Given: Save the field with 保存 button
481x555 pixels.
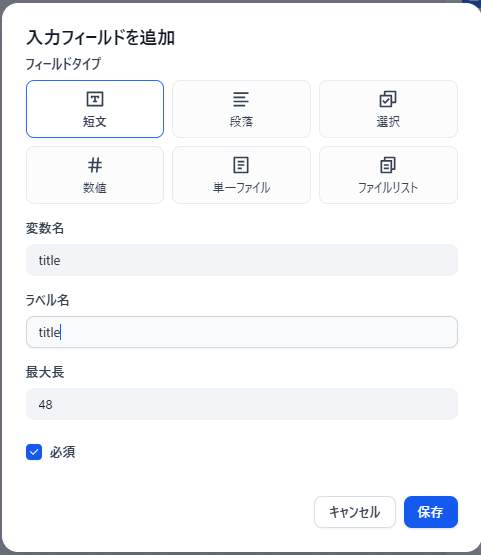Looking at the screenshot, I should (x=431, y=512).
